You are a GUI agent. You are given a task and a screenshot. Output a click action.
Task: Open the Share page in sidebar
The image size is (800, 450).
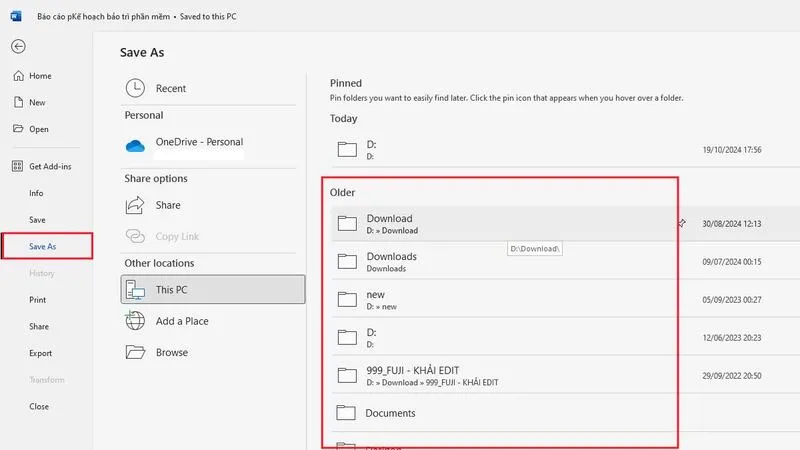pos(39,326)
